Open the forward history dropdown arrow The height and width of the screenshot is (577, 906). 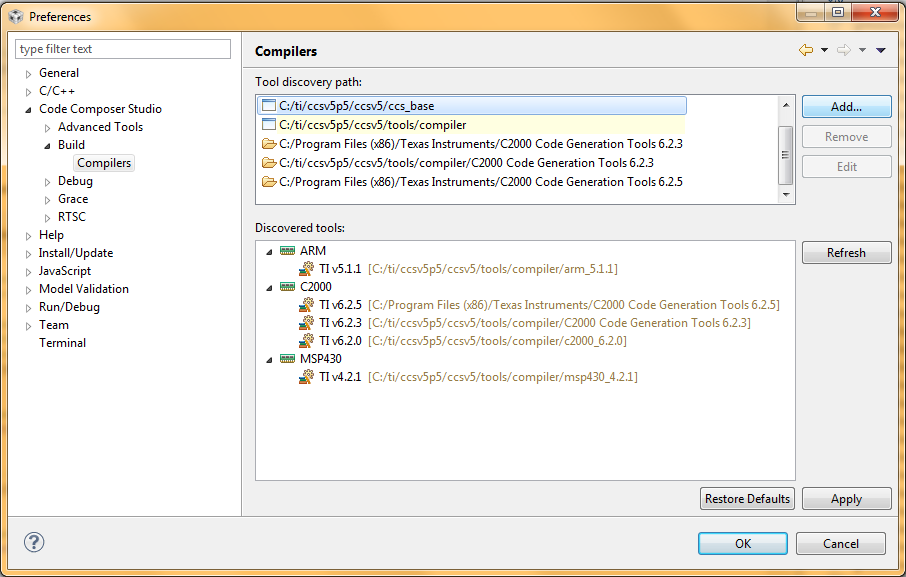coord(862,50)
